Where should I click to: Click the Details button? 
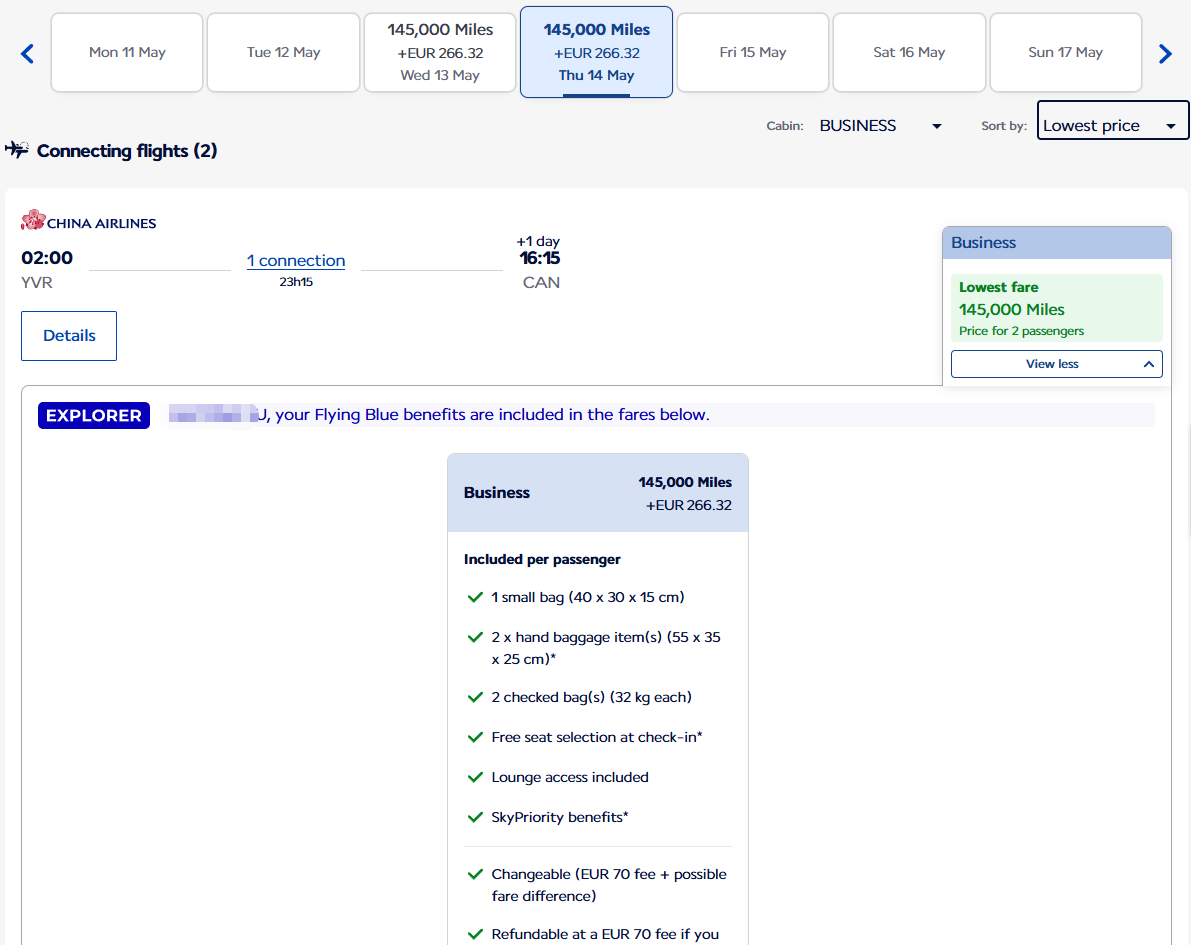[69, 336]
